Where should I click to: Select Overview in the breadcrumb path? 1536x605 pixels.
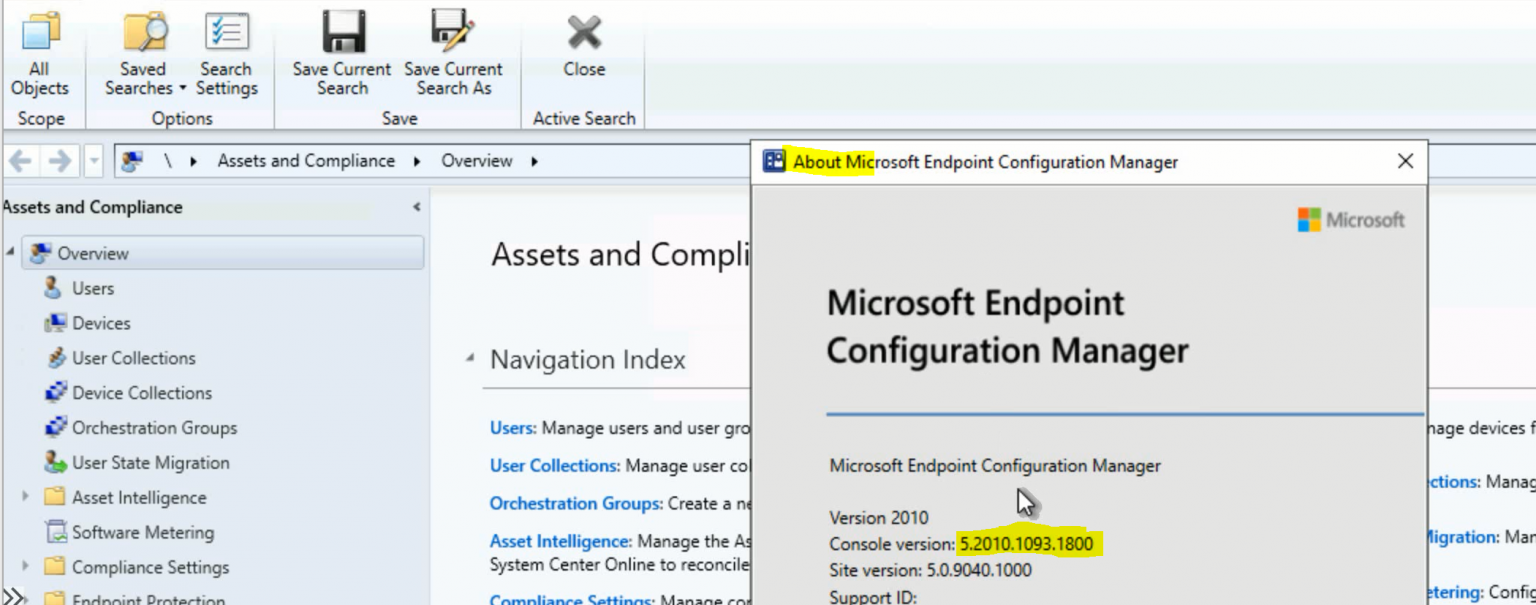(x=477, y=161)
